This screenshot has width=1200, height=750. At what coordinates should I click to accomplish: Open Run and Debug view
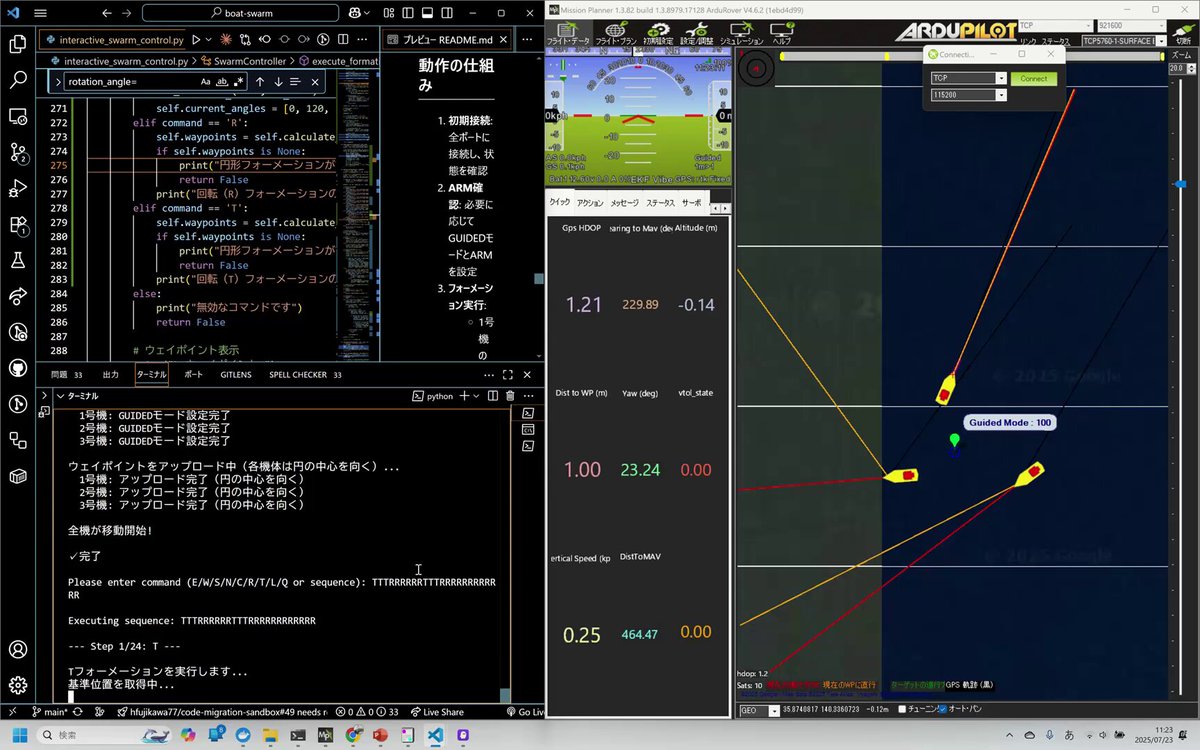[17, 188]
